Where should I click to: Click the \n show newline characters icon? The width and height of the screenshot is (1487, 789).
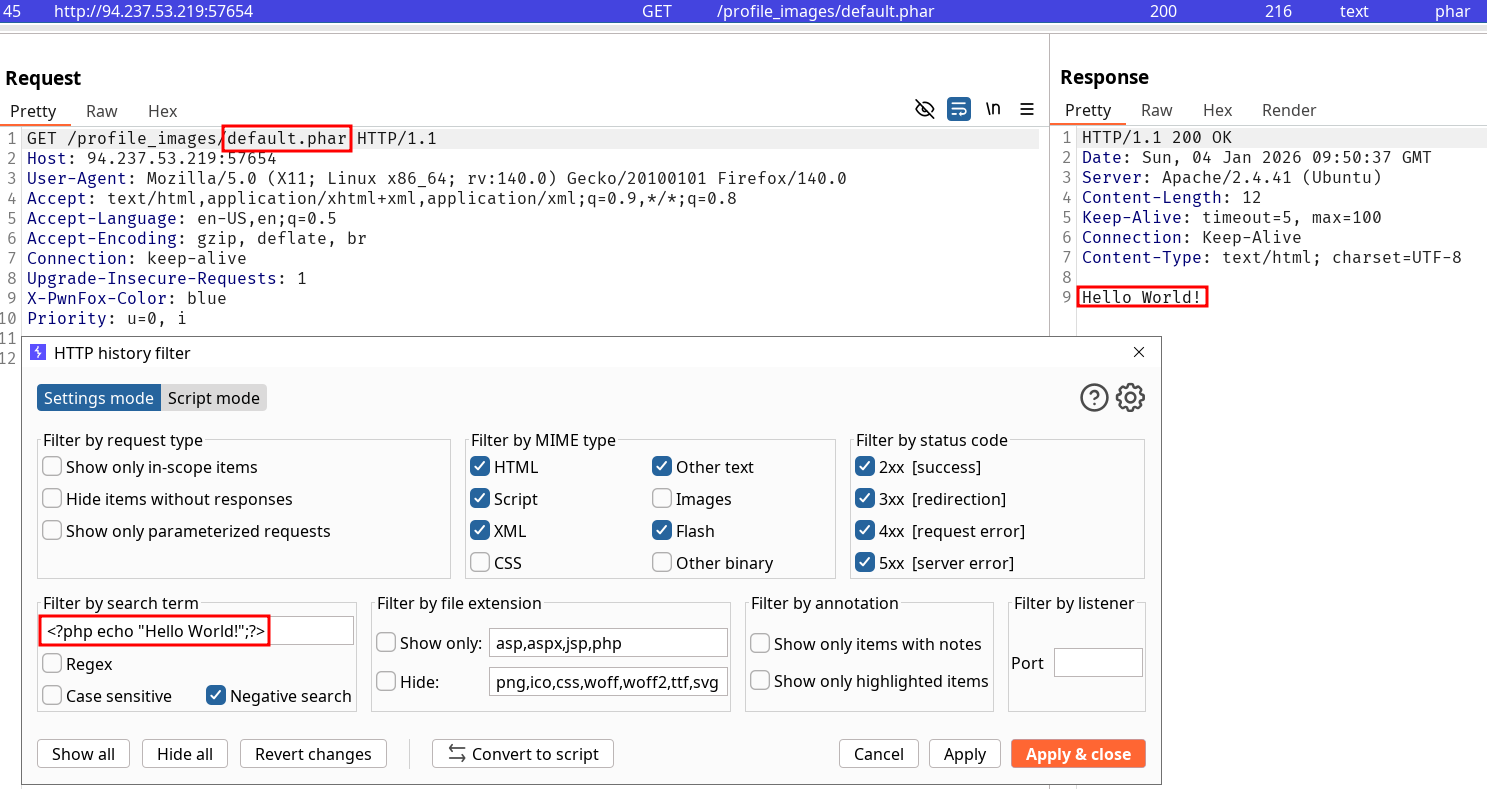993,109
